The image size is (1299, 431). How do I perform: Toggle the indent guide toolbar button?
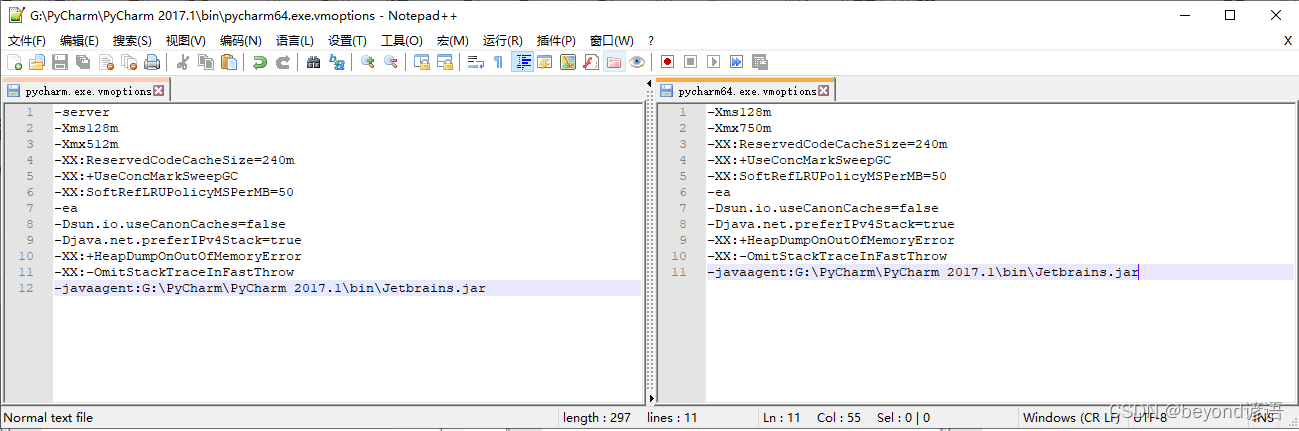[522, 62]
